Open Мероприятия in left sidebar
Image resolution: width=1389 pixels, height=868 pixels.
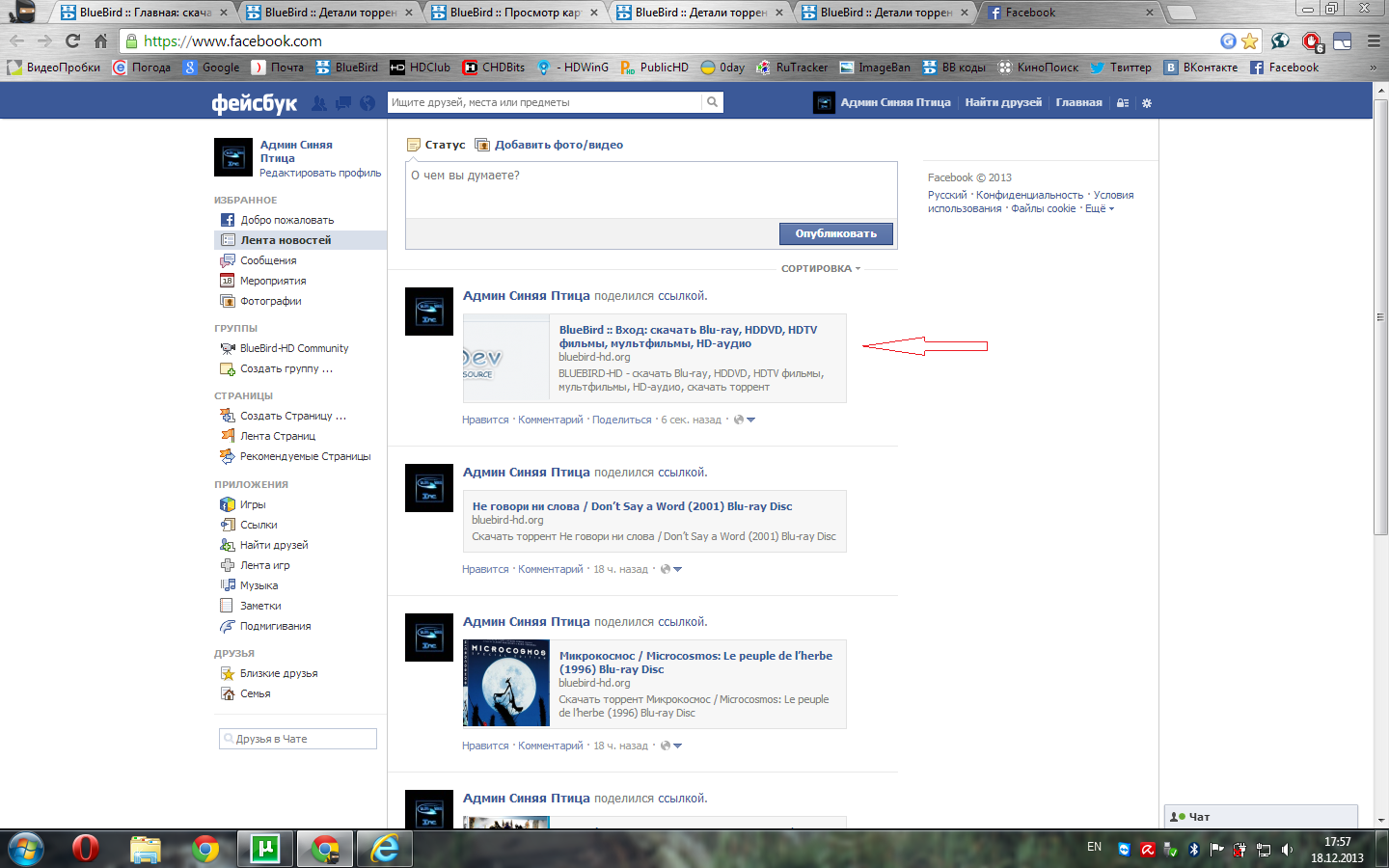click(x=273, y=281)
